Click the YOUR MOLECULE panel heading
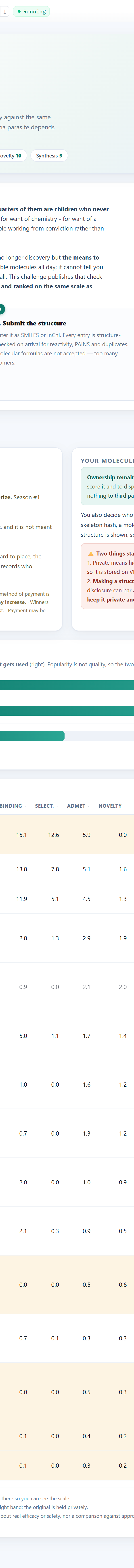Image resolution: width=134 pixels, height=1568 pixels. (x=107, y=461)
